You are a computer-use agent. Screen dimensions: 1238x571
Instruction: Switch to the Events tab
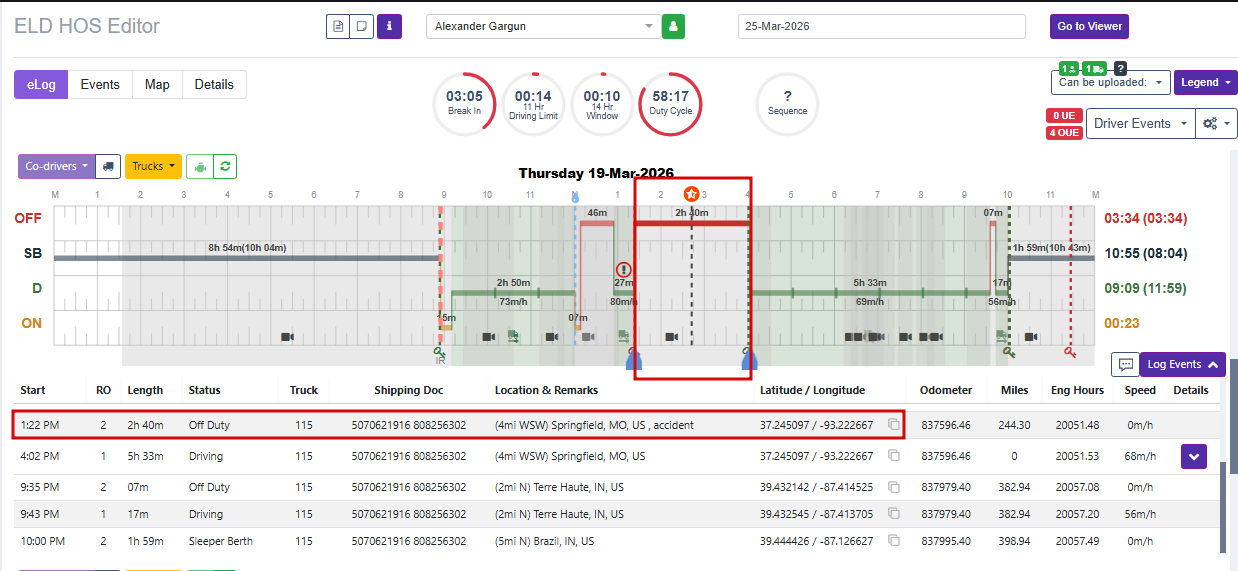tap(100, 85)
